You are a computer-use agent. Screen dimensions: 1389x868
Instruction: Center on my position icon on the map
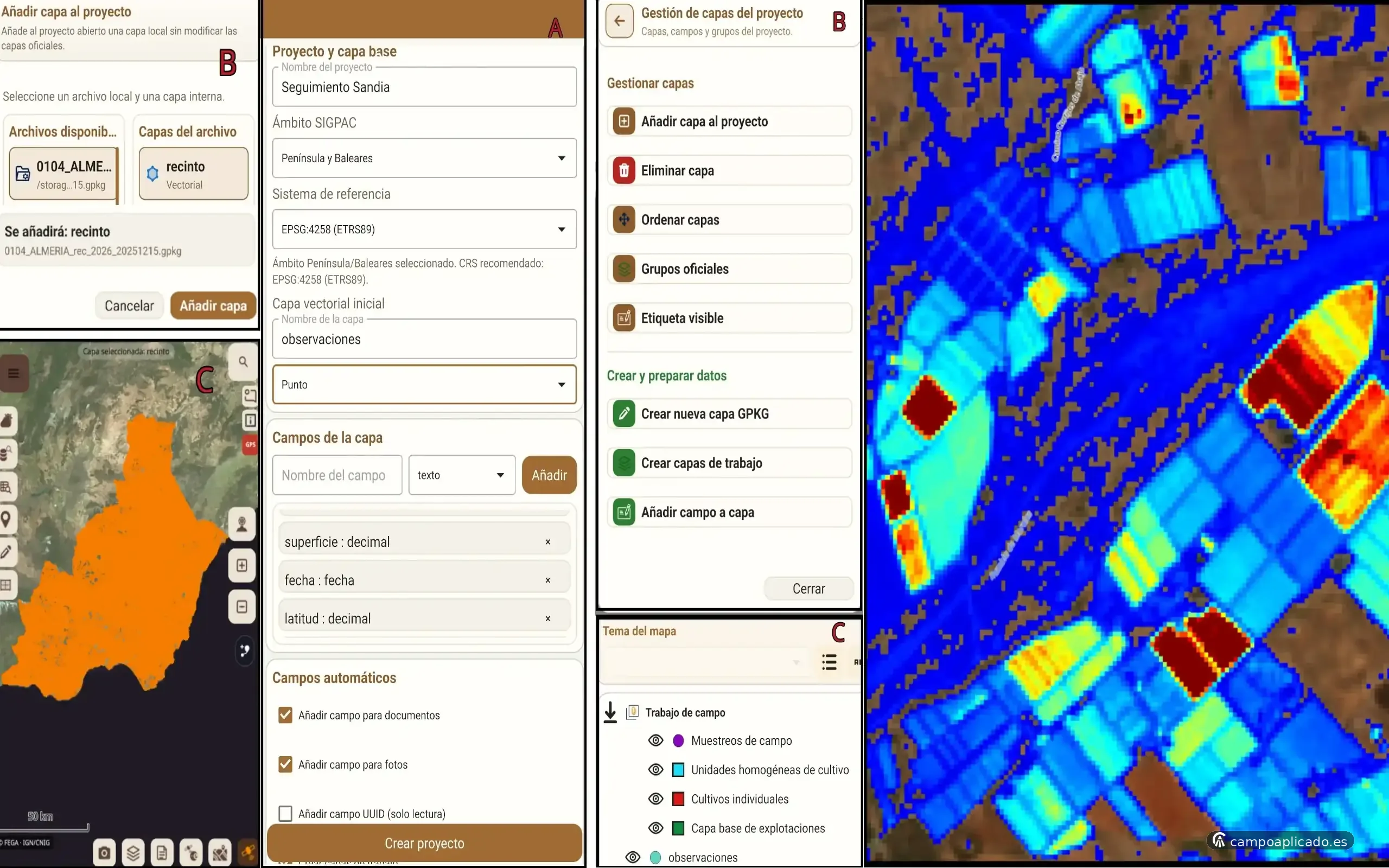[242, 524]
